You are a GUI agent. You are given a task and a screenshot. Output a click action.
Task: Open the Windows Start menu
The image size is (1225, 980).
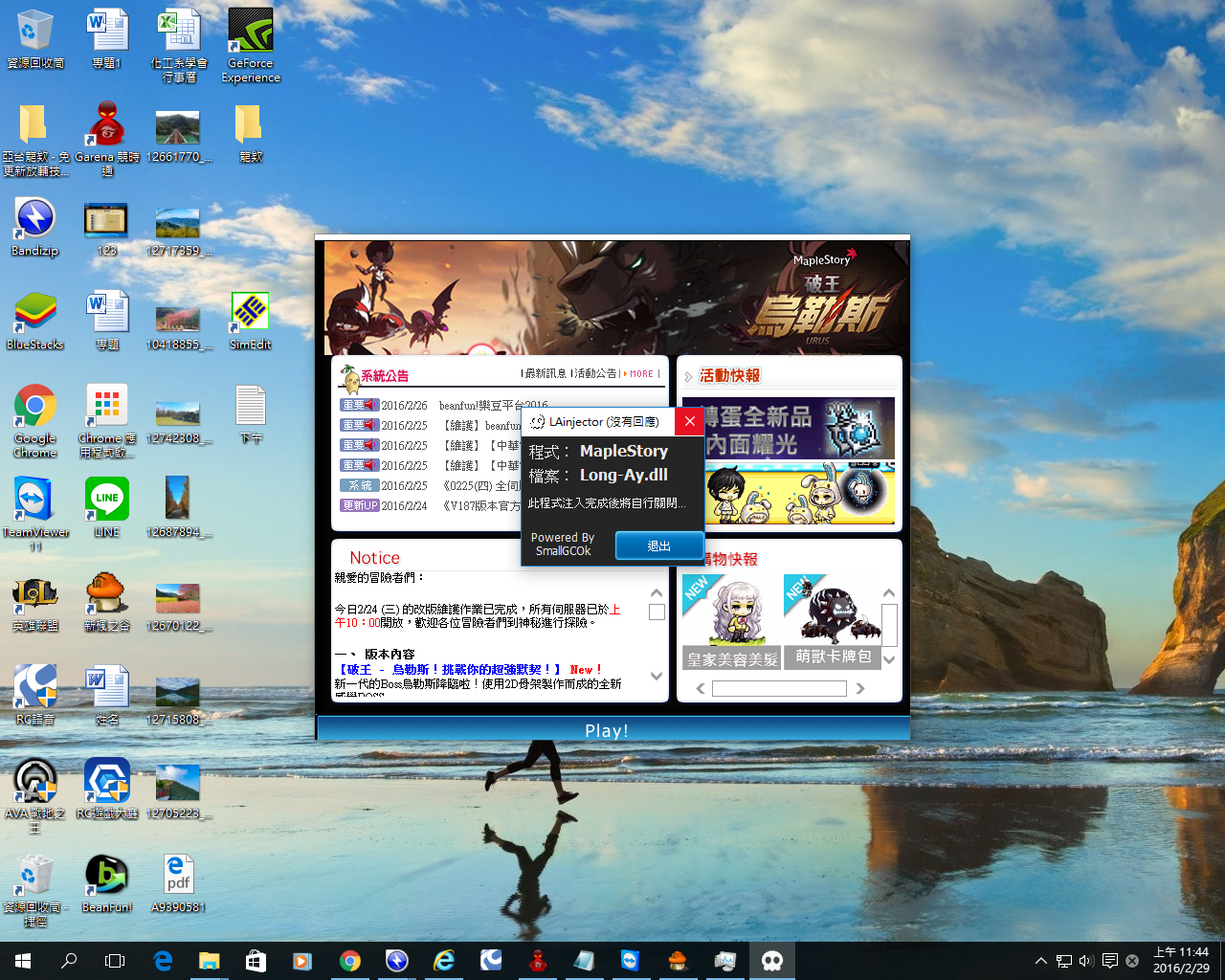(x=23, y=961)
